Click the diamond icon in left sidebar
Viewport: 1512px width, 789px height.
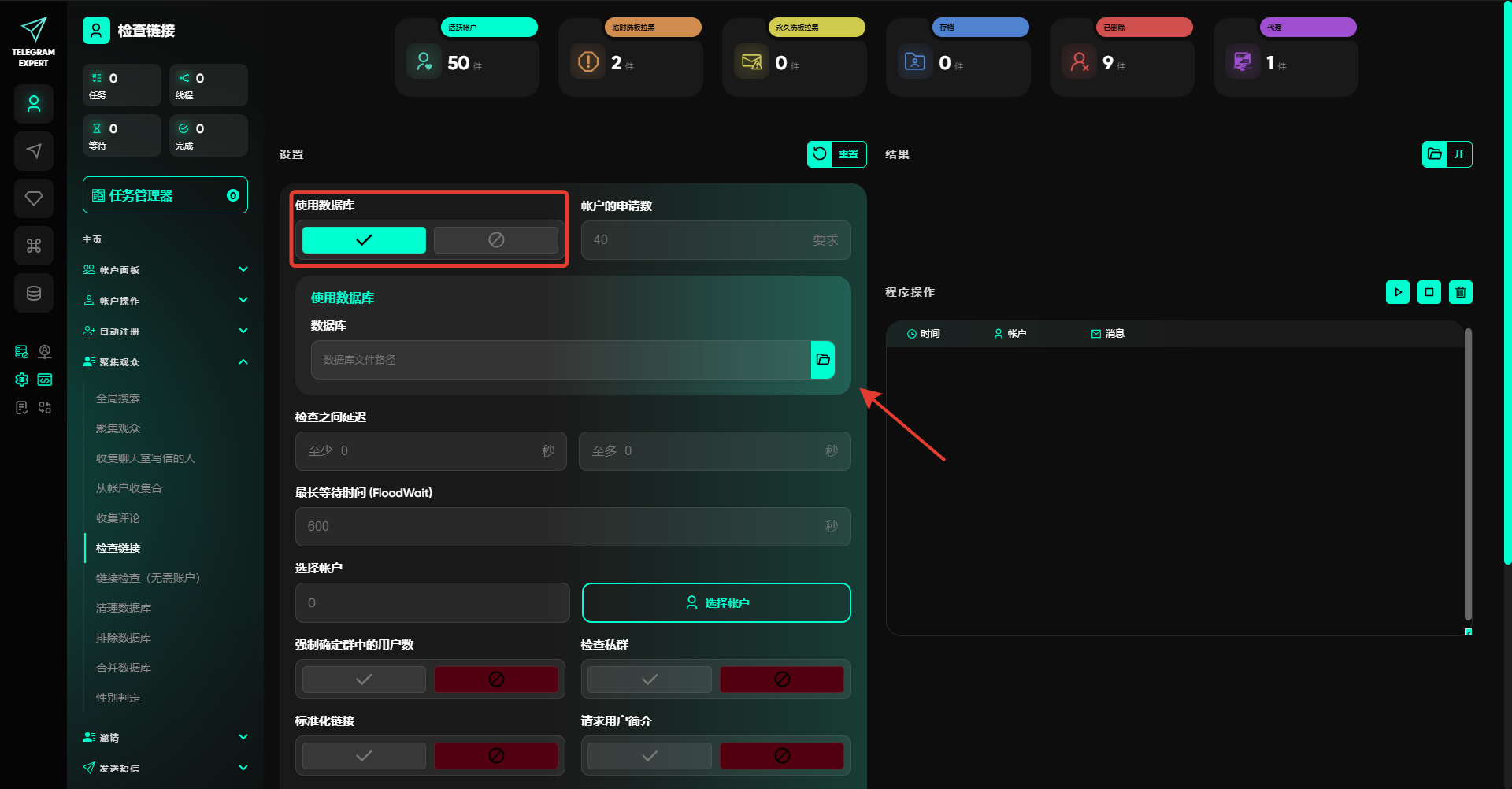click(x=34, y=198)
